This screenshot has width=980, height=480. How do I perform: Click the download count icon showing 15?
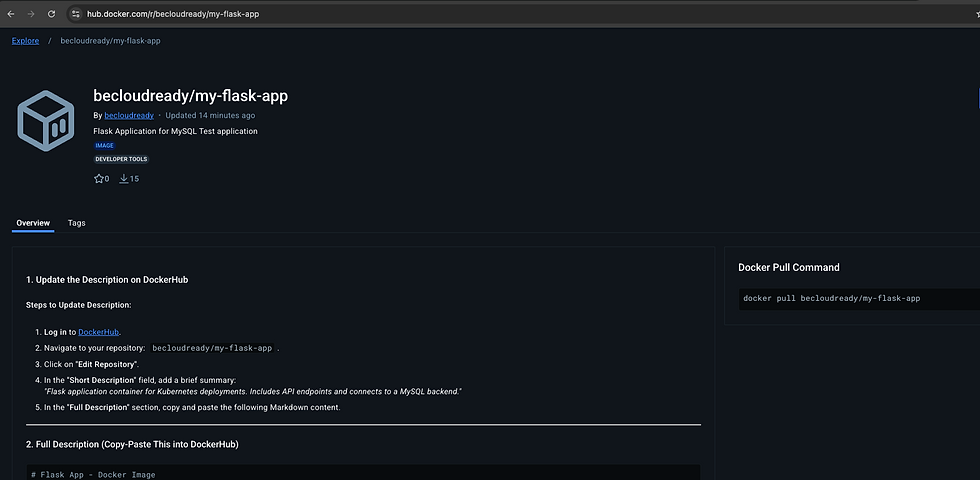click(124, 179)
